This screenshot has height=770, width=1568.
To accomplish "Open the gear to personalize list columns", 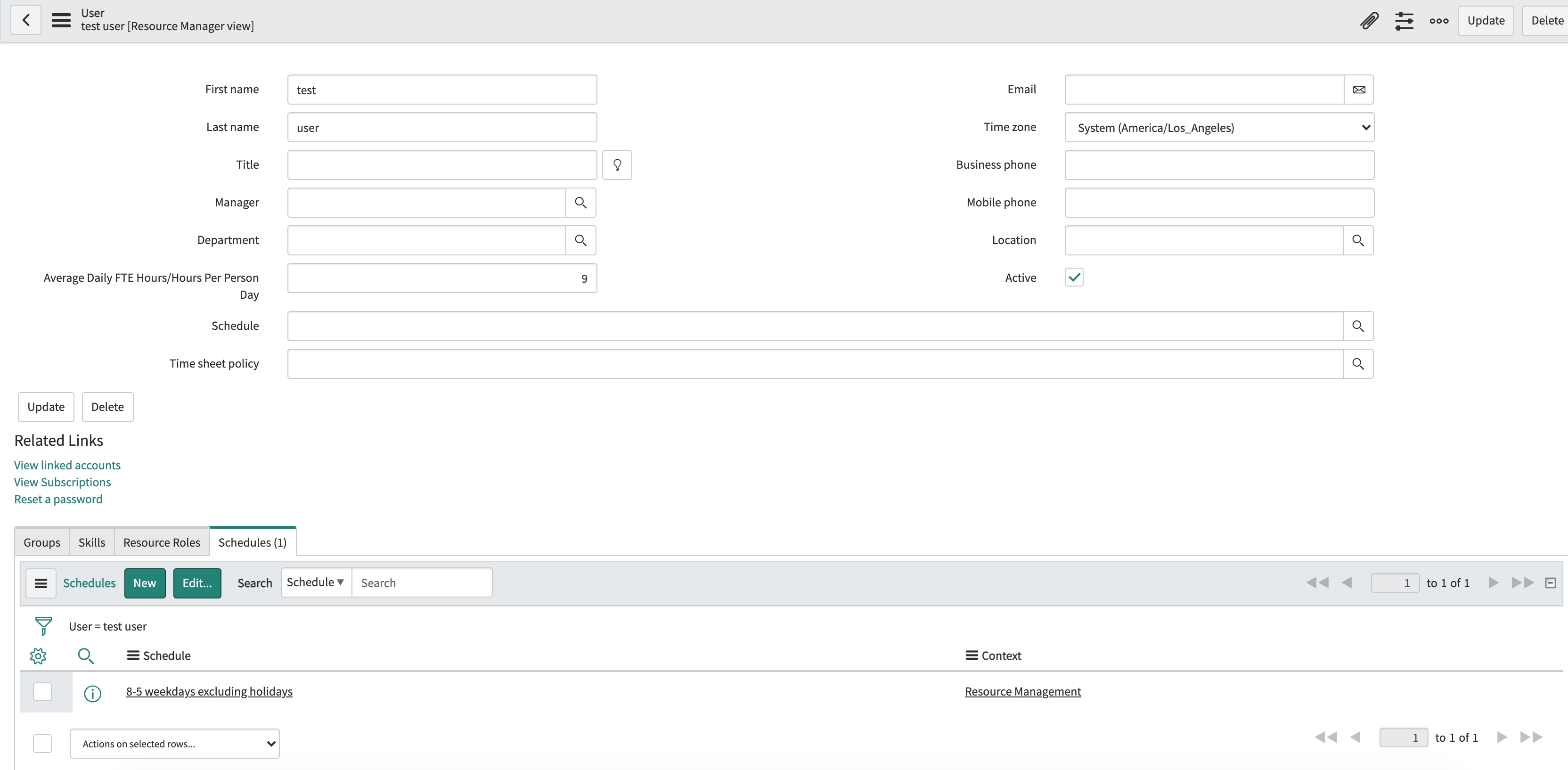I will pyautogui.click(x=37, y=655).
